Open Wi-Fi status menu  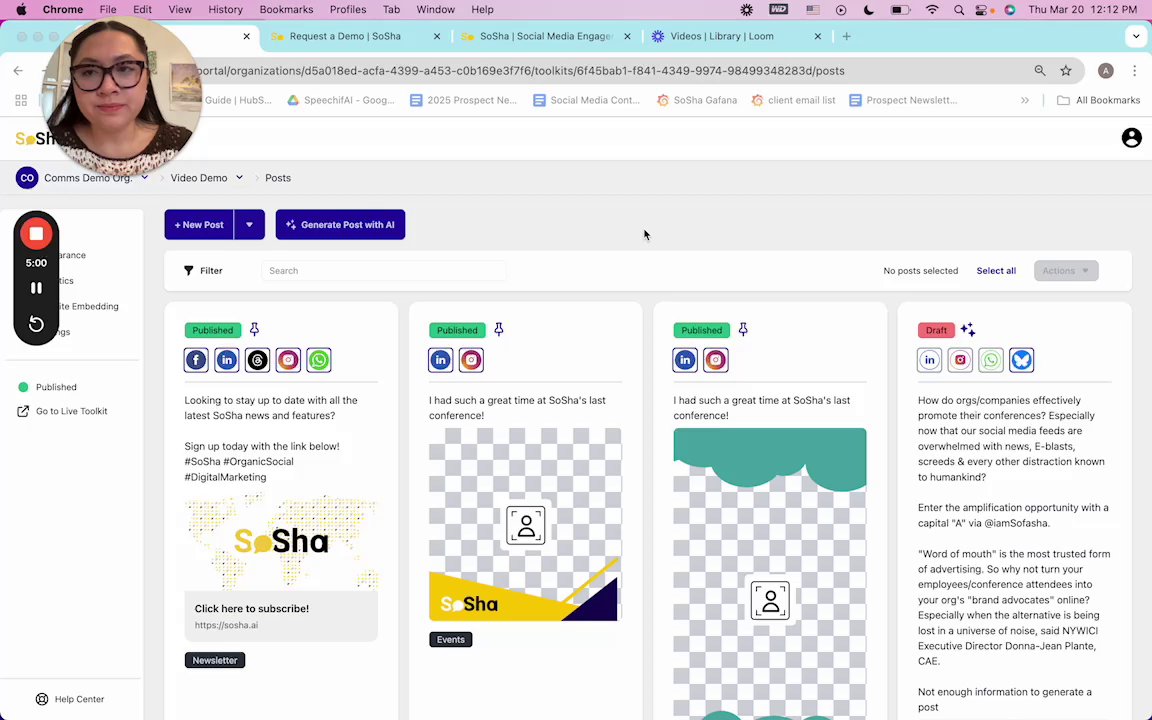[x=932, y=10]
